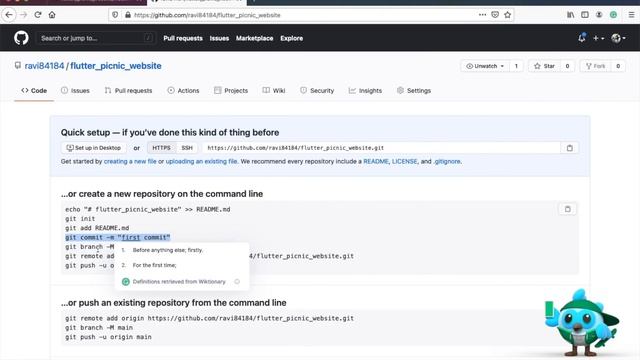Open Marketplace in the top navigation
This screenshot has width=640, height=360.
(254, 38)
